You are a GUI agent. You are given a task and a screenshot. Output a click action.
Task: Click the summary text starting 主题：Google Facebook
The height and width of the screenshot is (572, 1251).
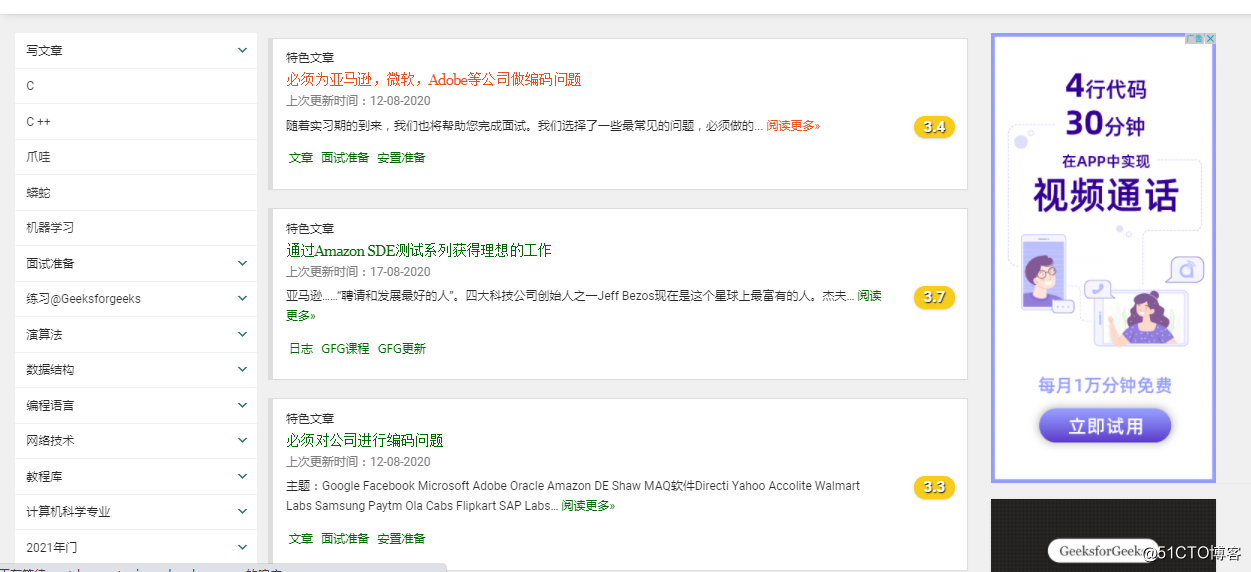[573, 496]
